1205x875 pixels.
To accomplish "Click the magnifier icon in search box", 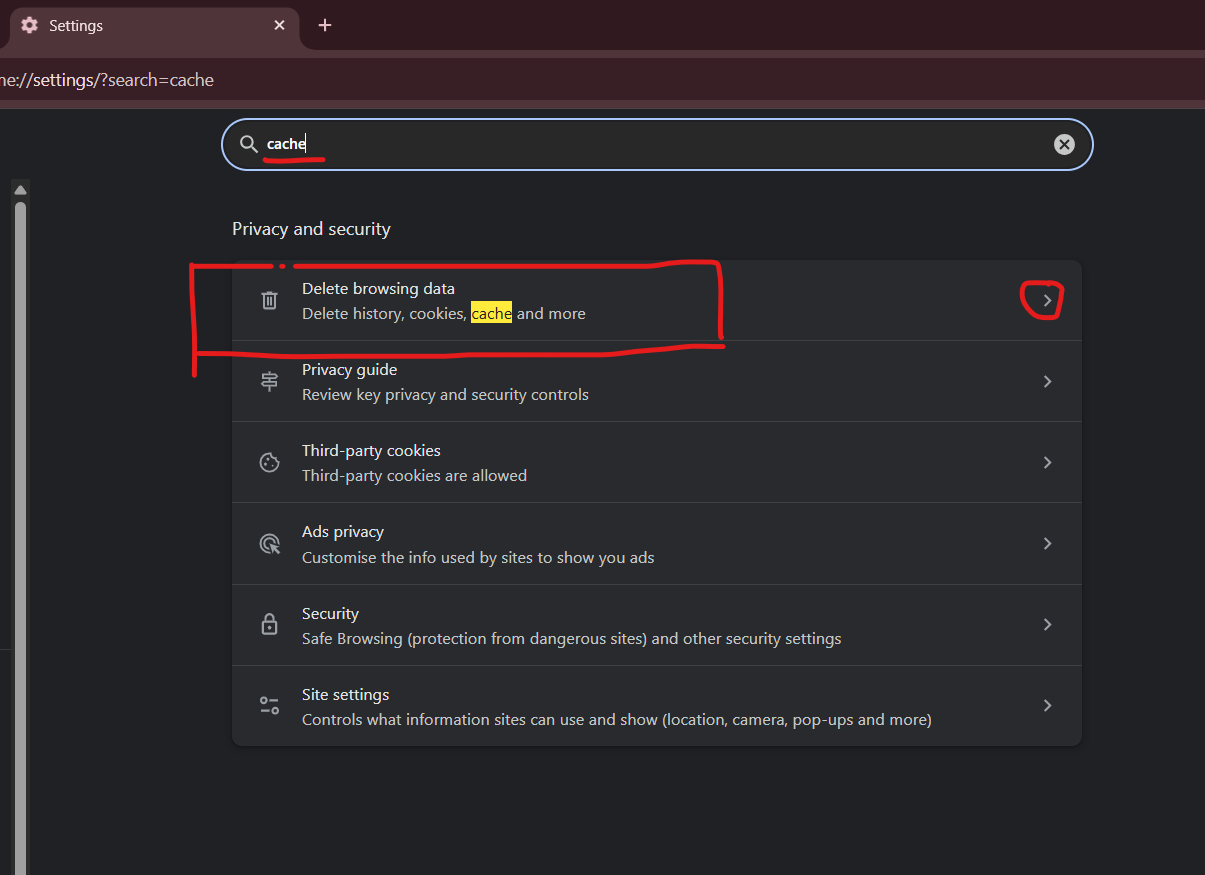I will [x=248, y=145].
